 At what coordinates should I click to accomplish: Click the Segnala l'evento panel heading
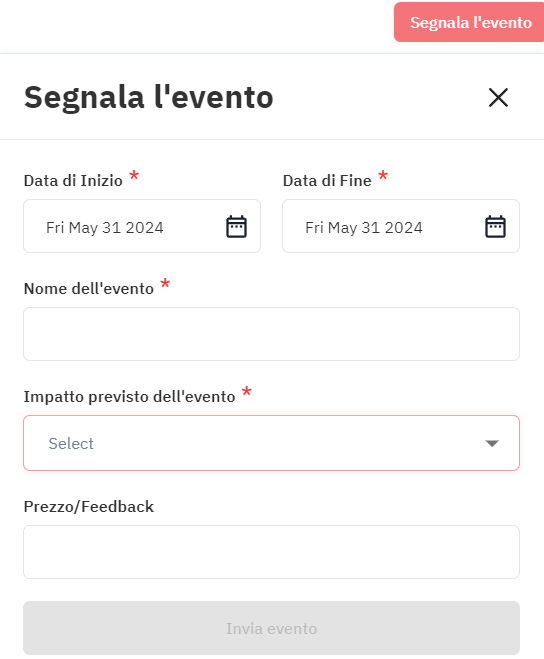click(x=149, y=98)
